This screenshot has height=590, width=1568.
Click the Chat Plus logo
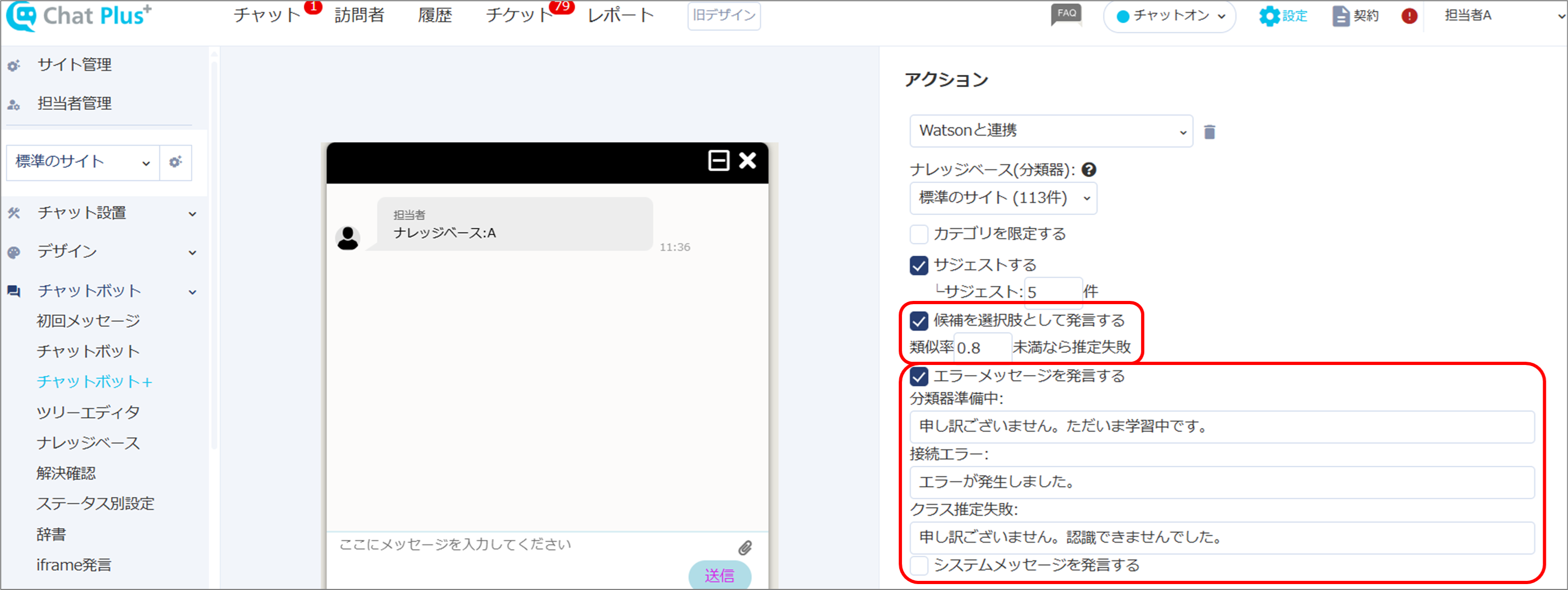point(79,16)
